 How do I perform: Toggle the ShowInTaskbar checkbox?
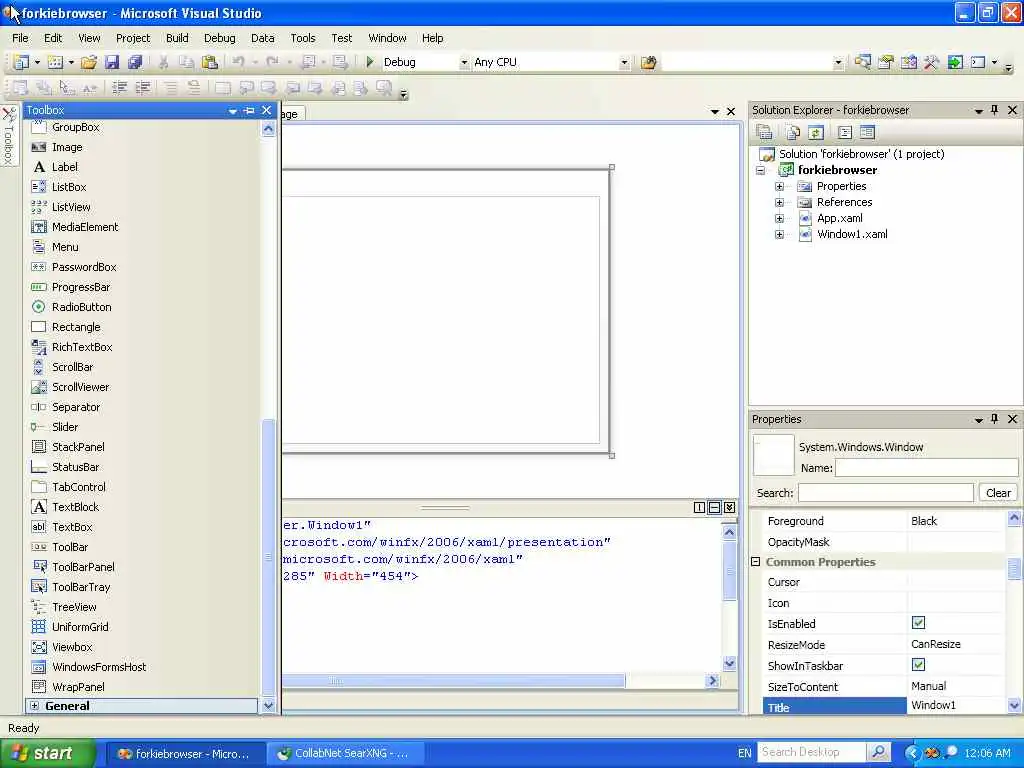coord(918,665)
